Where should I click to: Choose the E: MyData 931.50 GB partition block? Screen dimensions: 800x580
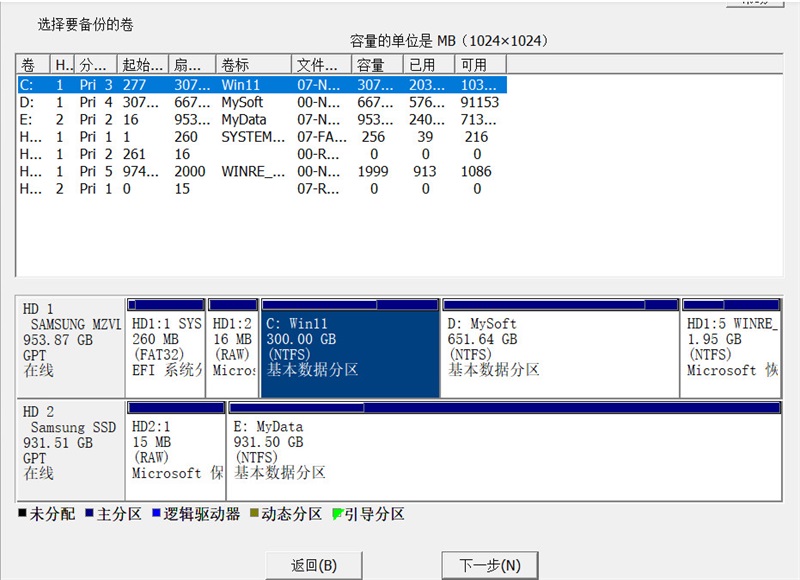click(x=504, y=451)
